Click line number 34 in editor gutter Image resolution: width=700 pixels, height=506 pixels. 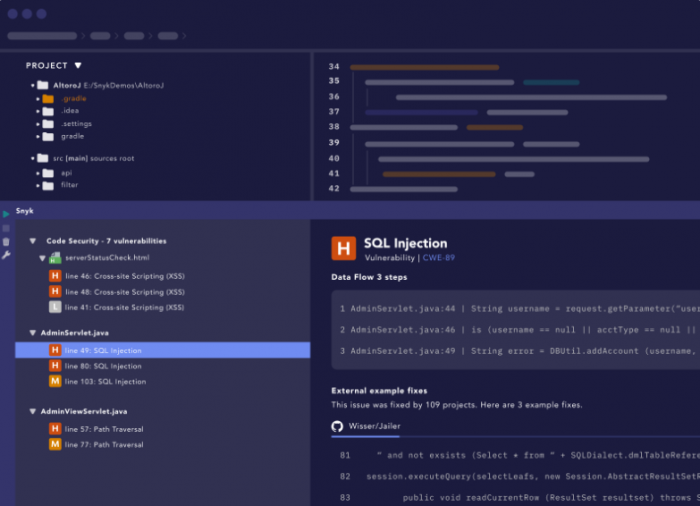point(334,67)
